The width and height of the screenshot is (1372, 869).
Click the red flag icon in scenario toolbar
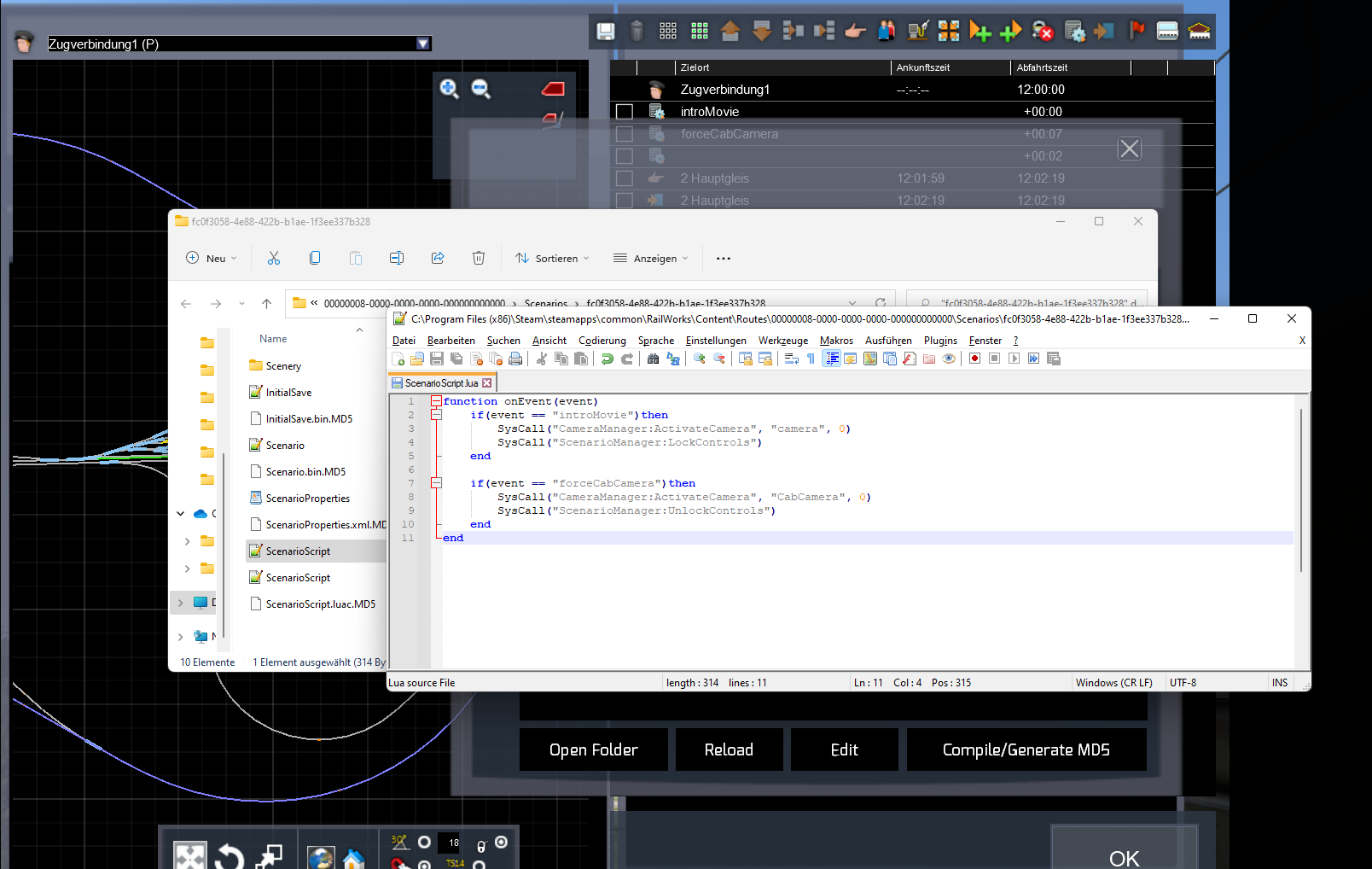(x=1137, y=32)
